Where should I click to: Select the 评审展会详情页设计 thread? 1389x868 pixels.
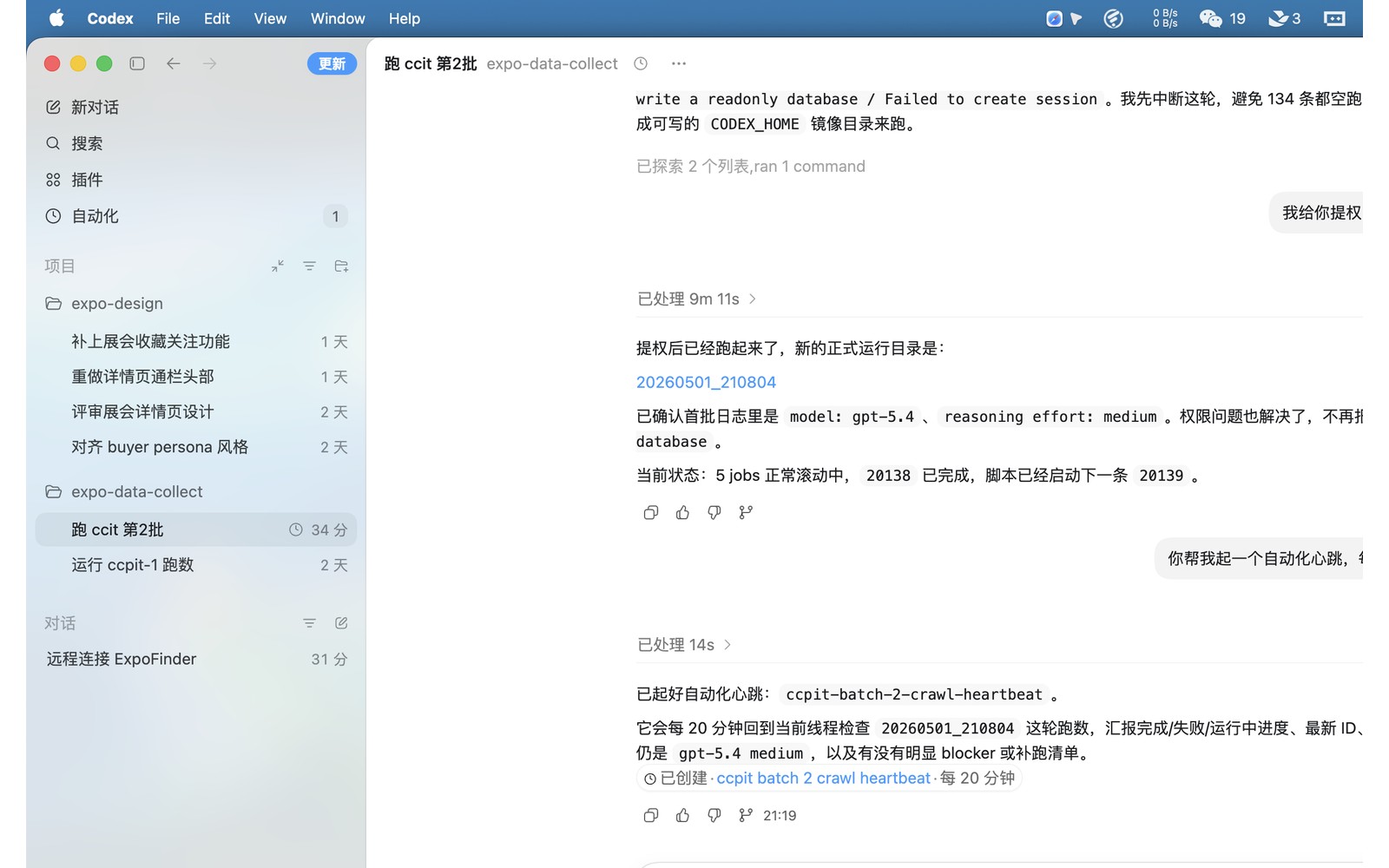[x=196, y=412]
